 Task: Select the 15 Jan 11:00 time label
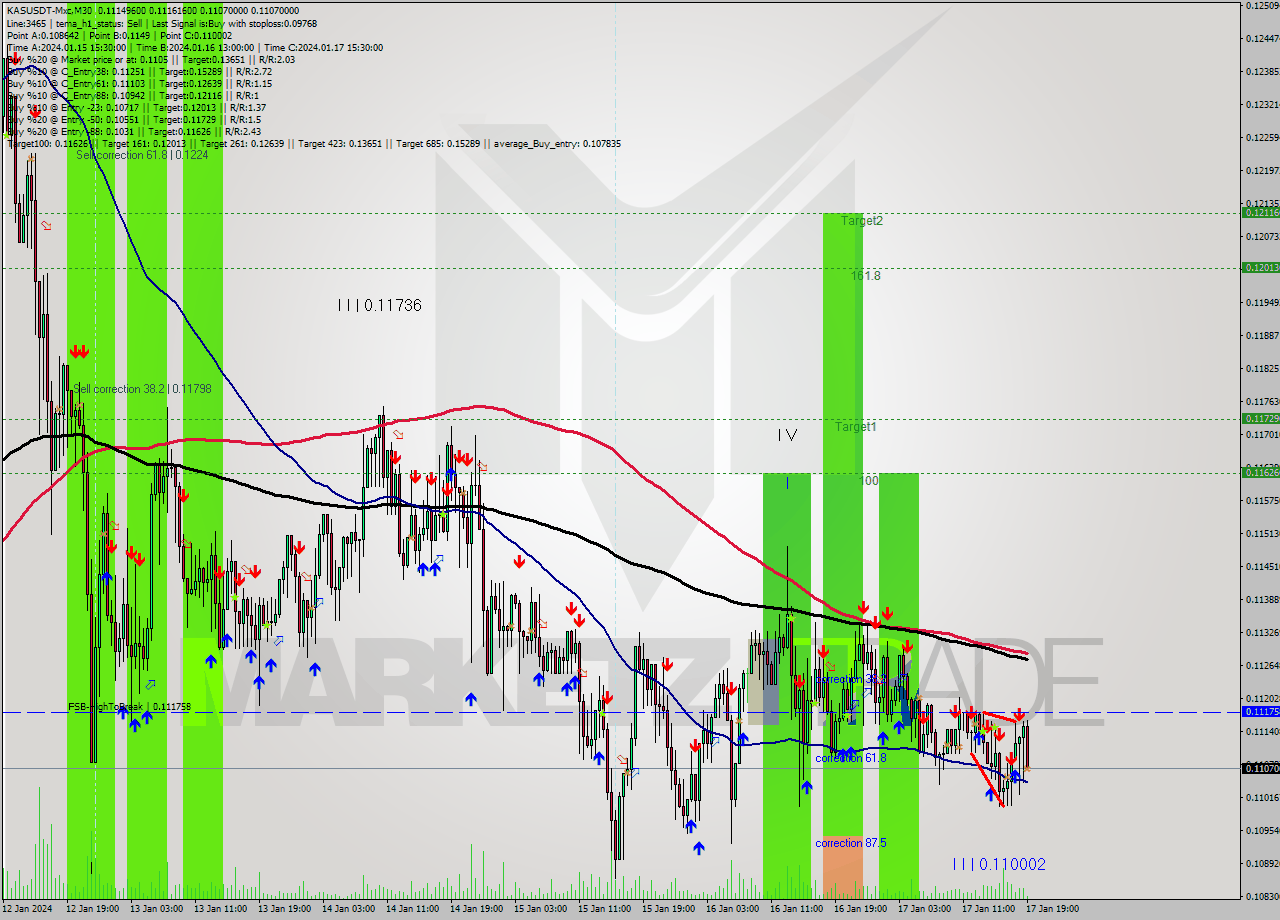tap(606, 909)
